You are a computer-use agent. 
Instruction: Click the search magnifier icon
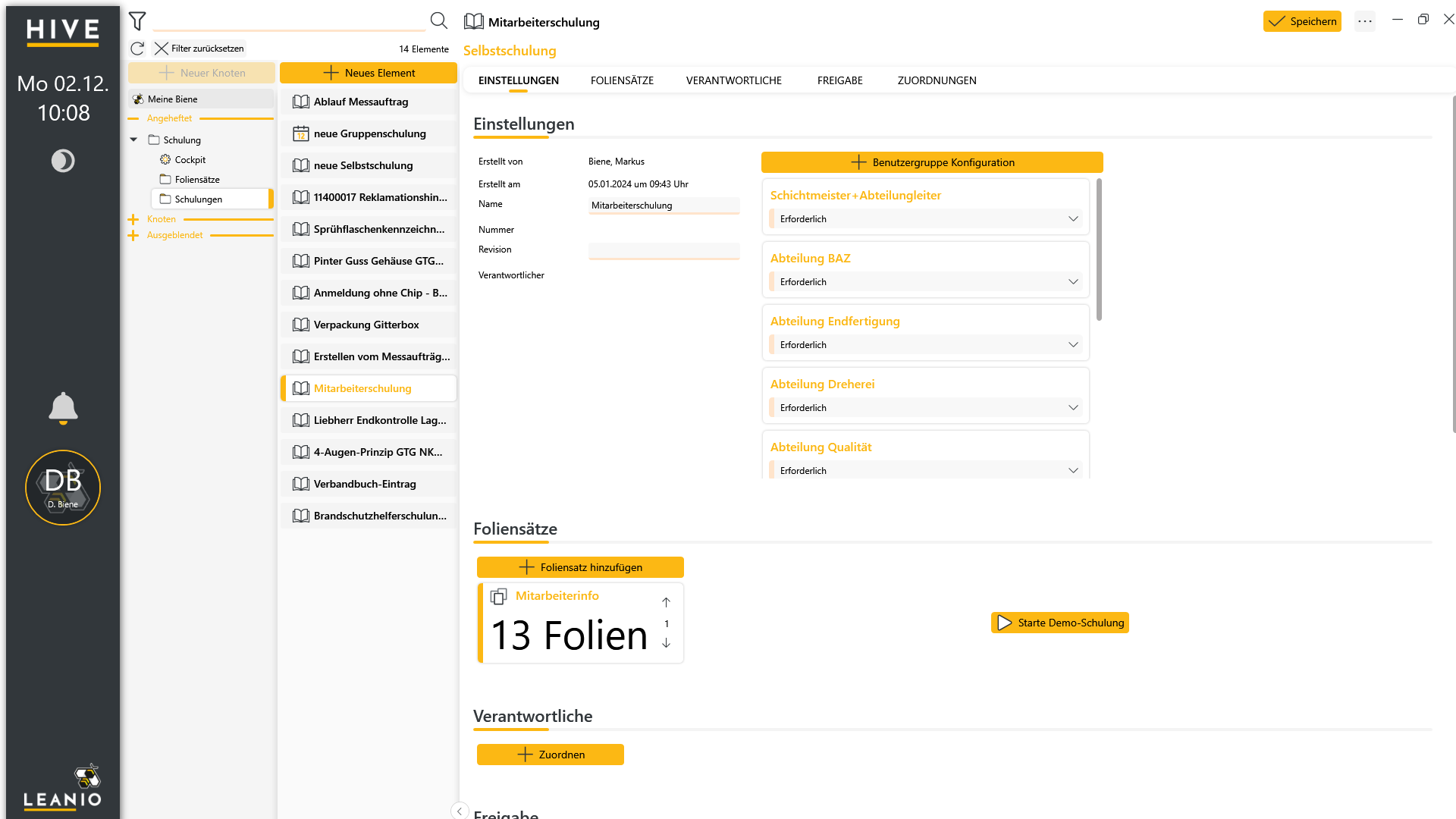[438, 20]
